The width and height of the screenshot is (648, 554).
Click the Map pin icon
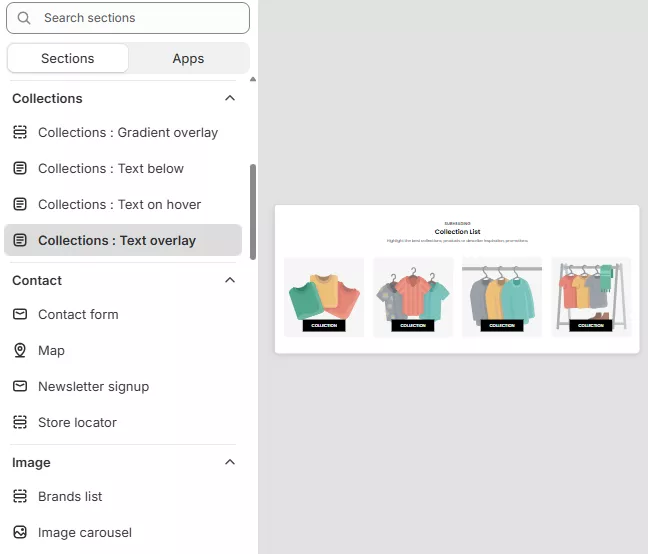(x=20, y=350)
